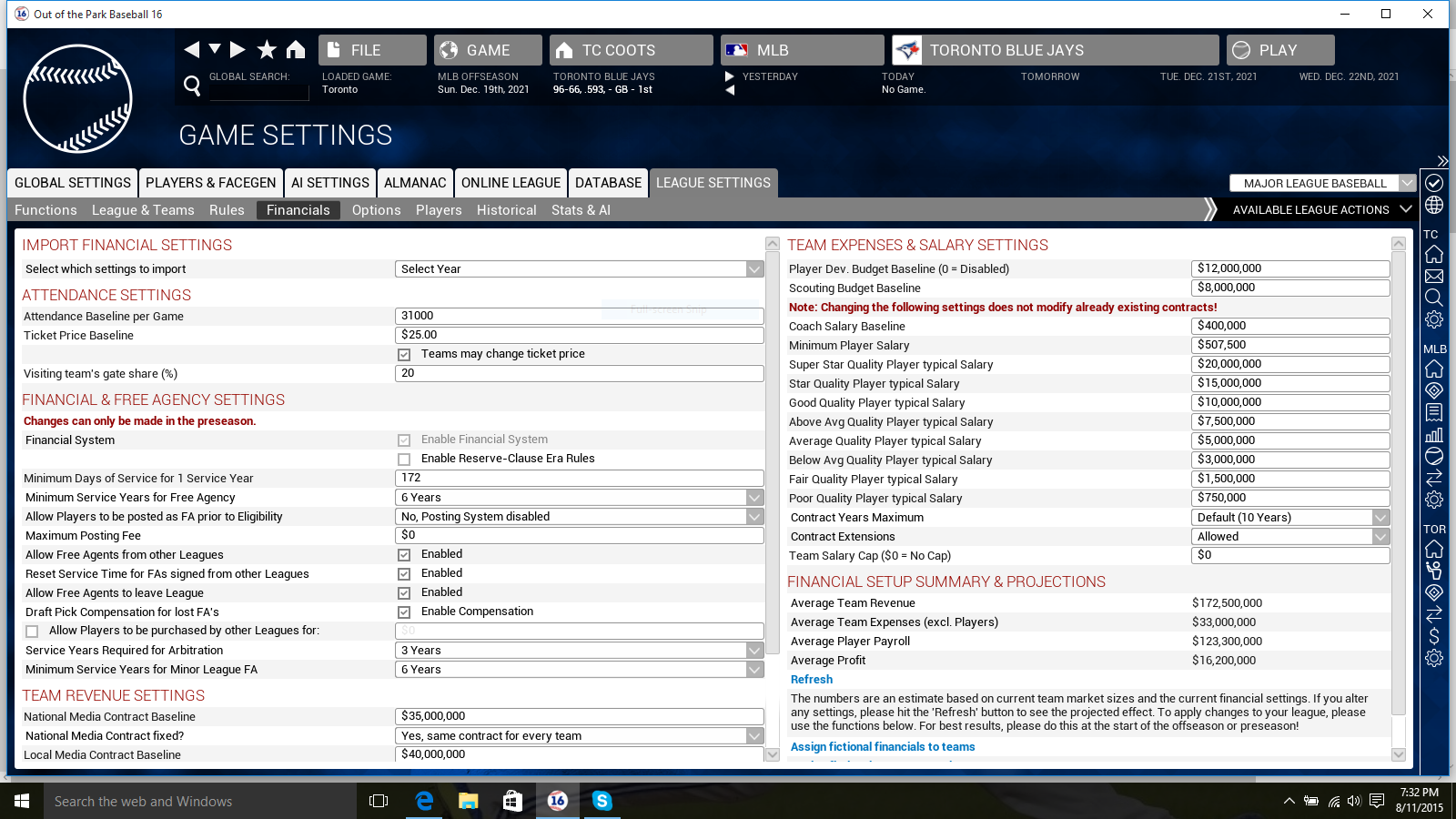Switch to the AI Settings tab
Viewport: 1456px width, 819px height.
330,183
